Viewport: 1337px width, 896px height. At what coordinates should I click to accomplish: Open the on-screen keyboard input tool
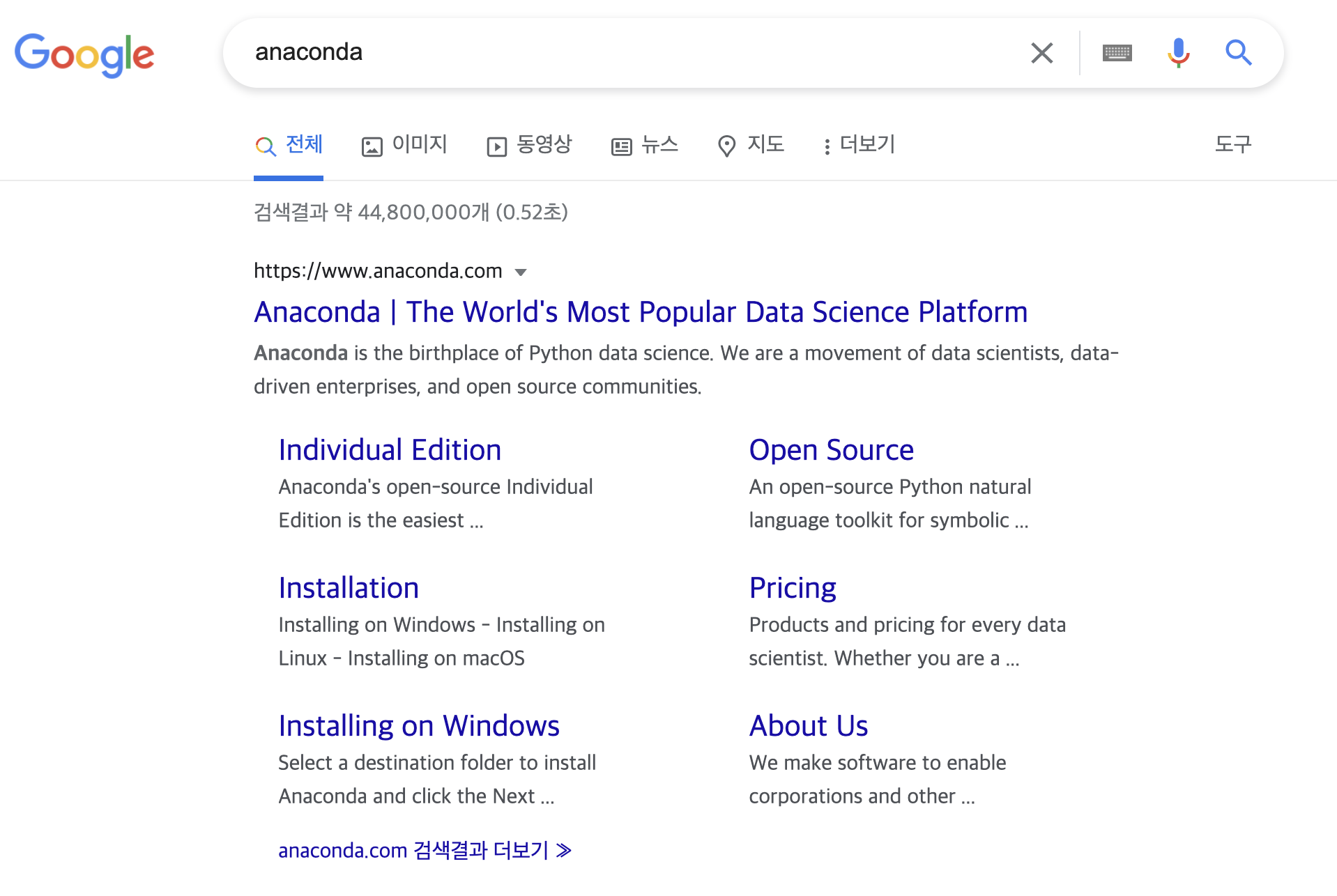tap(1117, 53)
